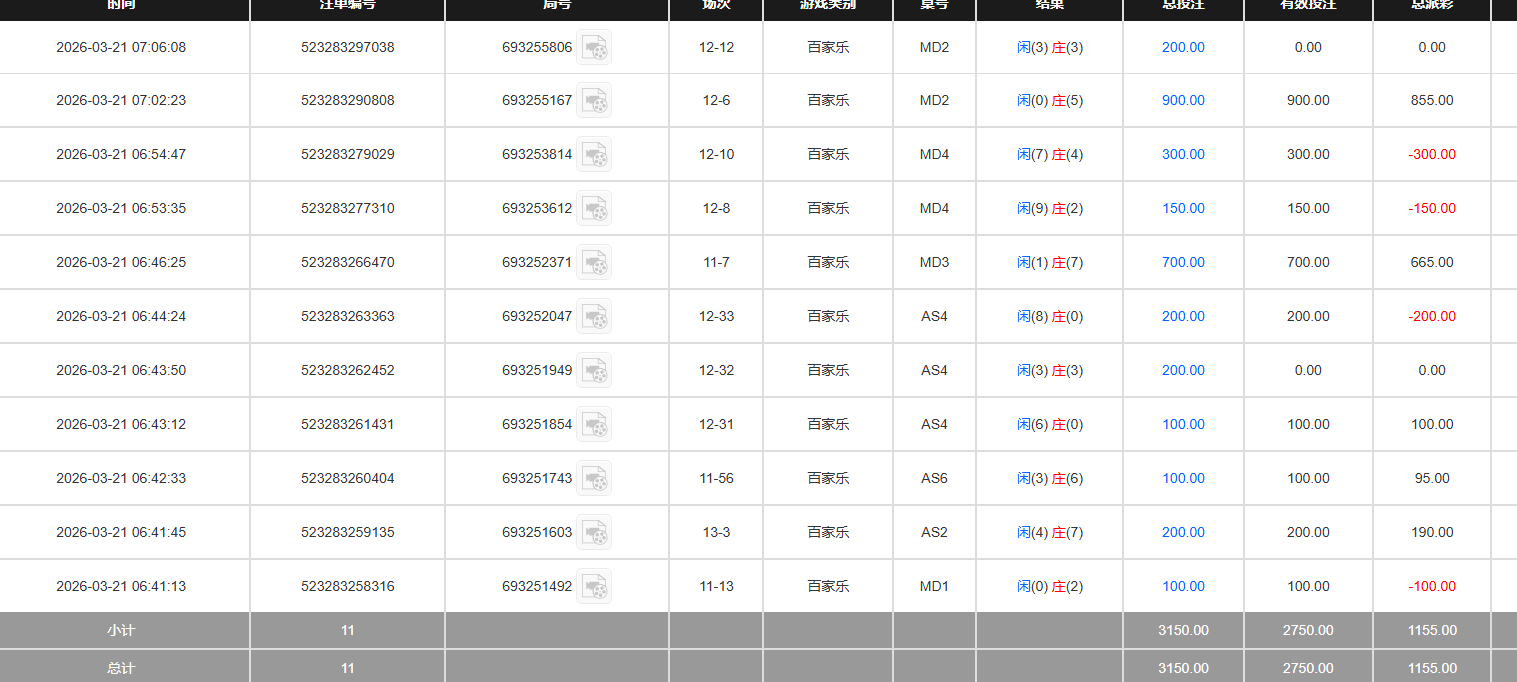Open replay icon beside round 693255167
Image resolution: width=1517 pixels, height=682 pixels.
coord(594,101)
